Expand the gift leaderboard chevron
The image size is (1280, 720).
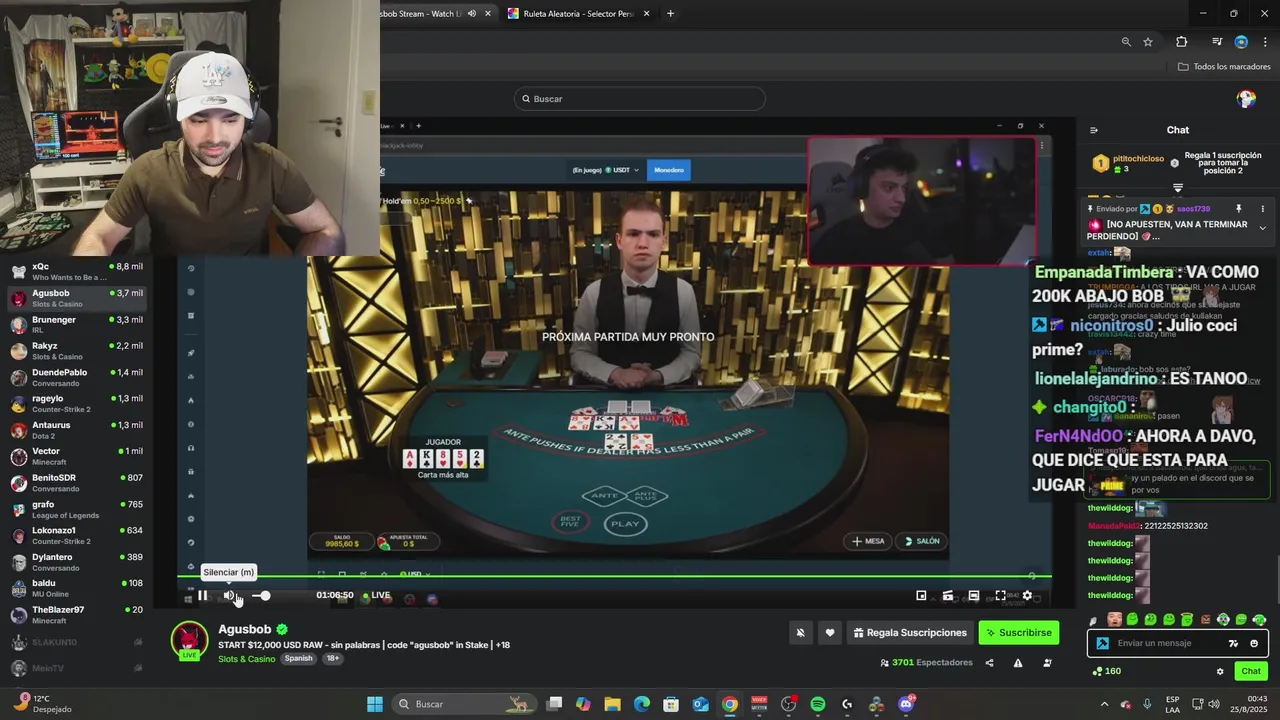coord(1177,188)
